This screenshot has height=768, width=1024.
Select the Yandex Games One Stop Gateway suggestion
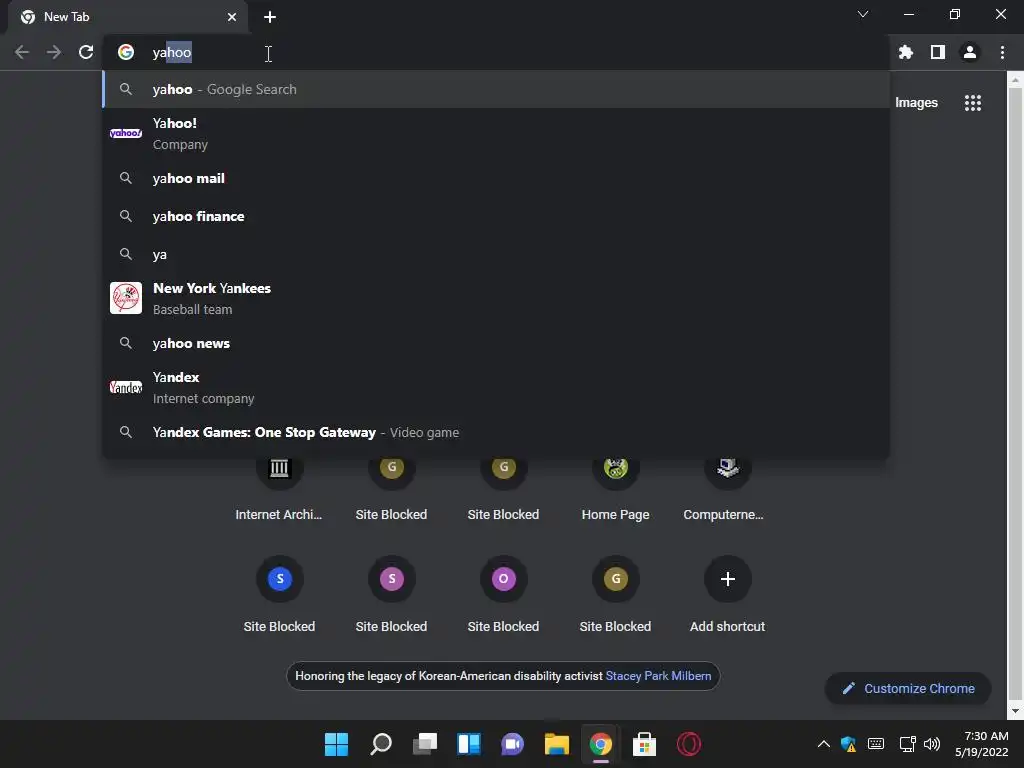[496, 432]
